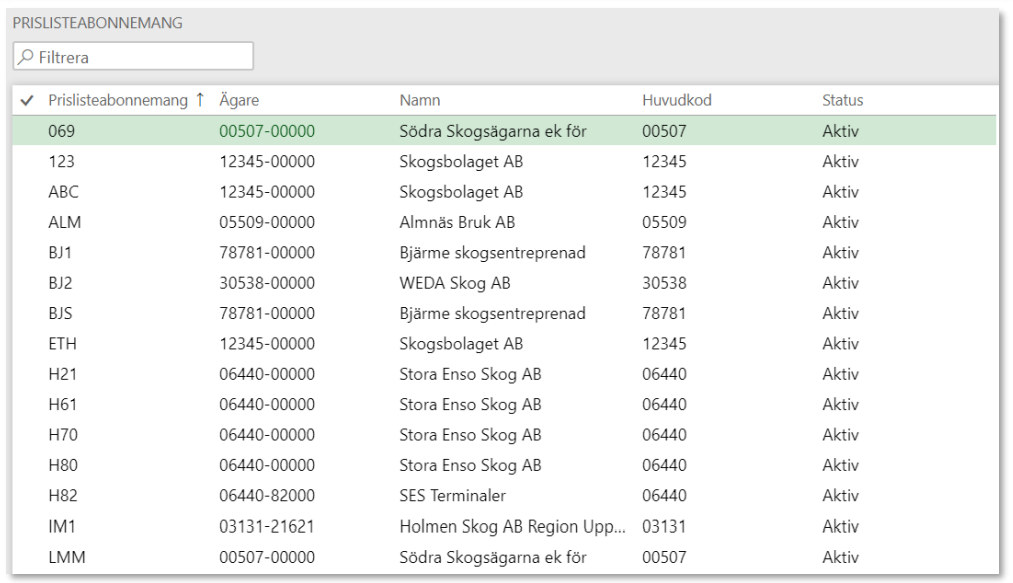This screenshot has width=1013, height=583.
Task: Select the row with code IM1
Action: (504, 526)
